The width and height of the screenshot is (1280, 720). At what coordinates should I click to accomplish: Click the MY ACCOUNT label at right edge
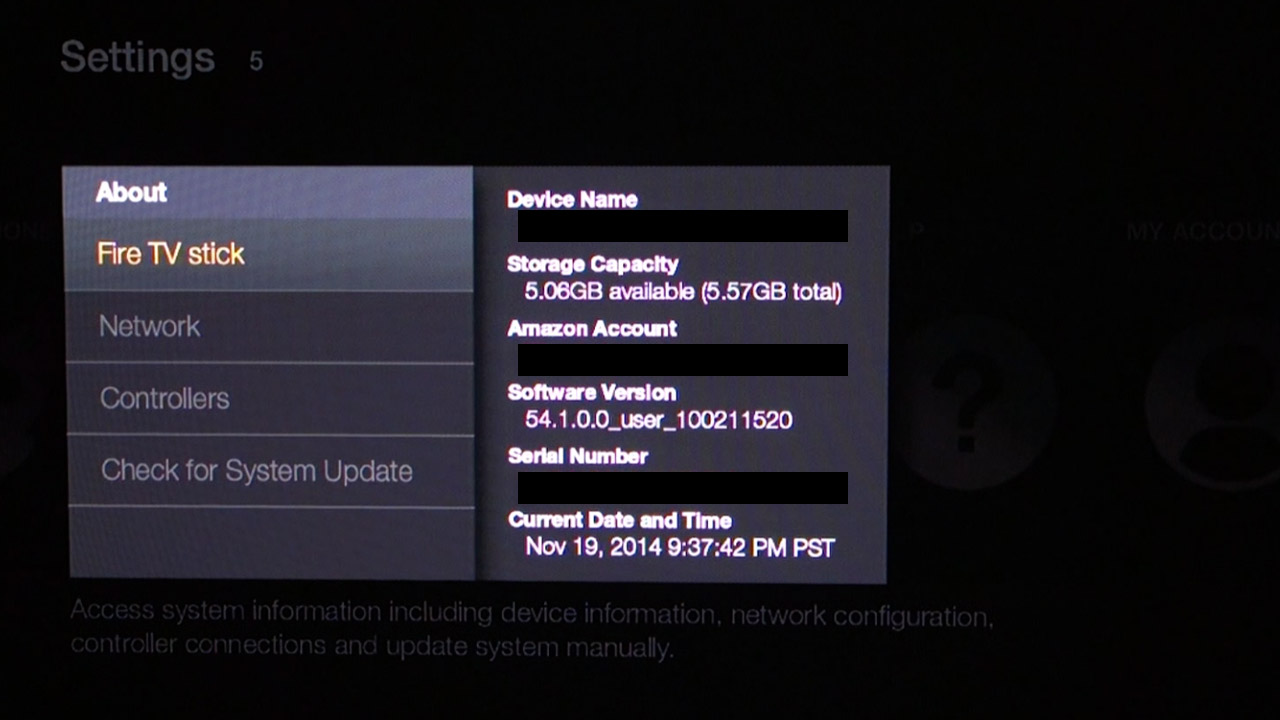[1203, 232]
